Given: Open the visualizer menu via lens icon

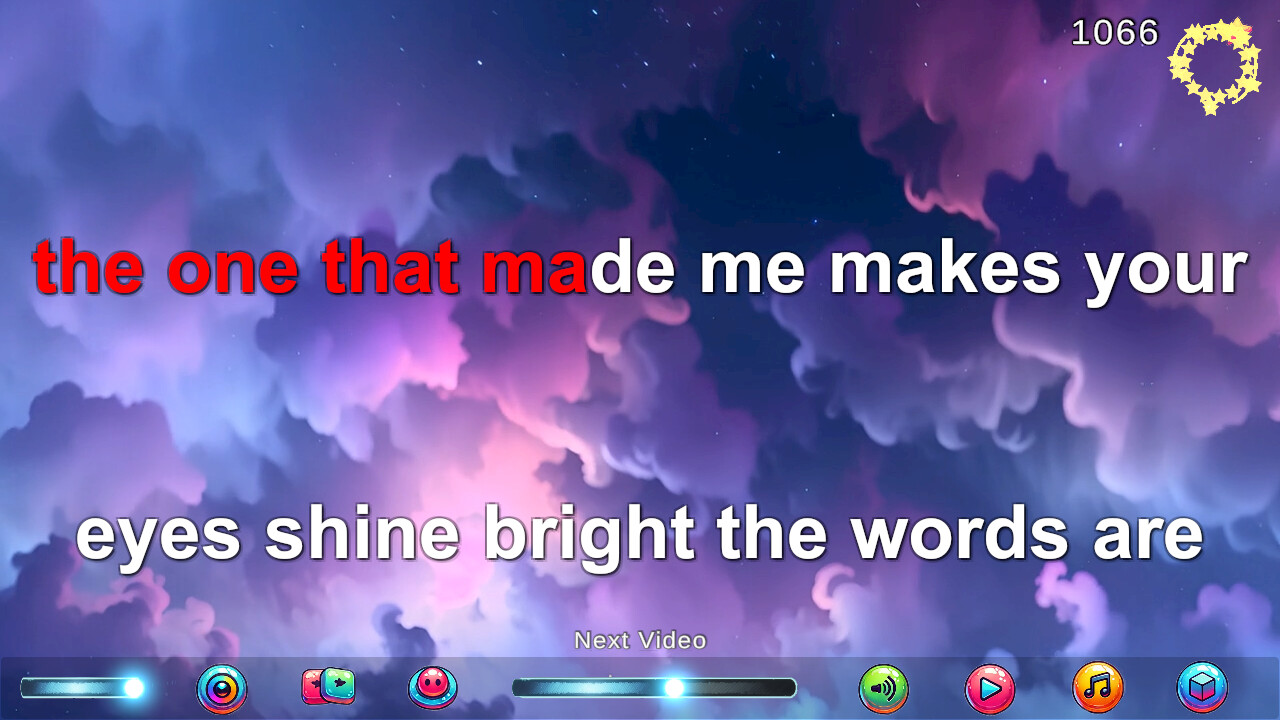Looking at the screenshot, I should point(222,688).
